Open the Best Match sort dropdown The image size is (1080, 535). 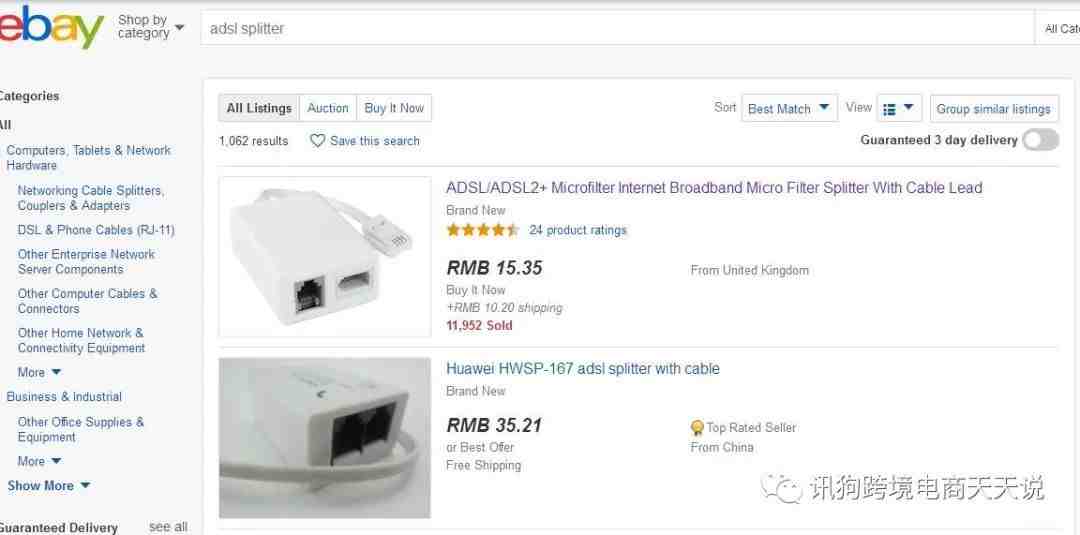click(789, 108)
